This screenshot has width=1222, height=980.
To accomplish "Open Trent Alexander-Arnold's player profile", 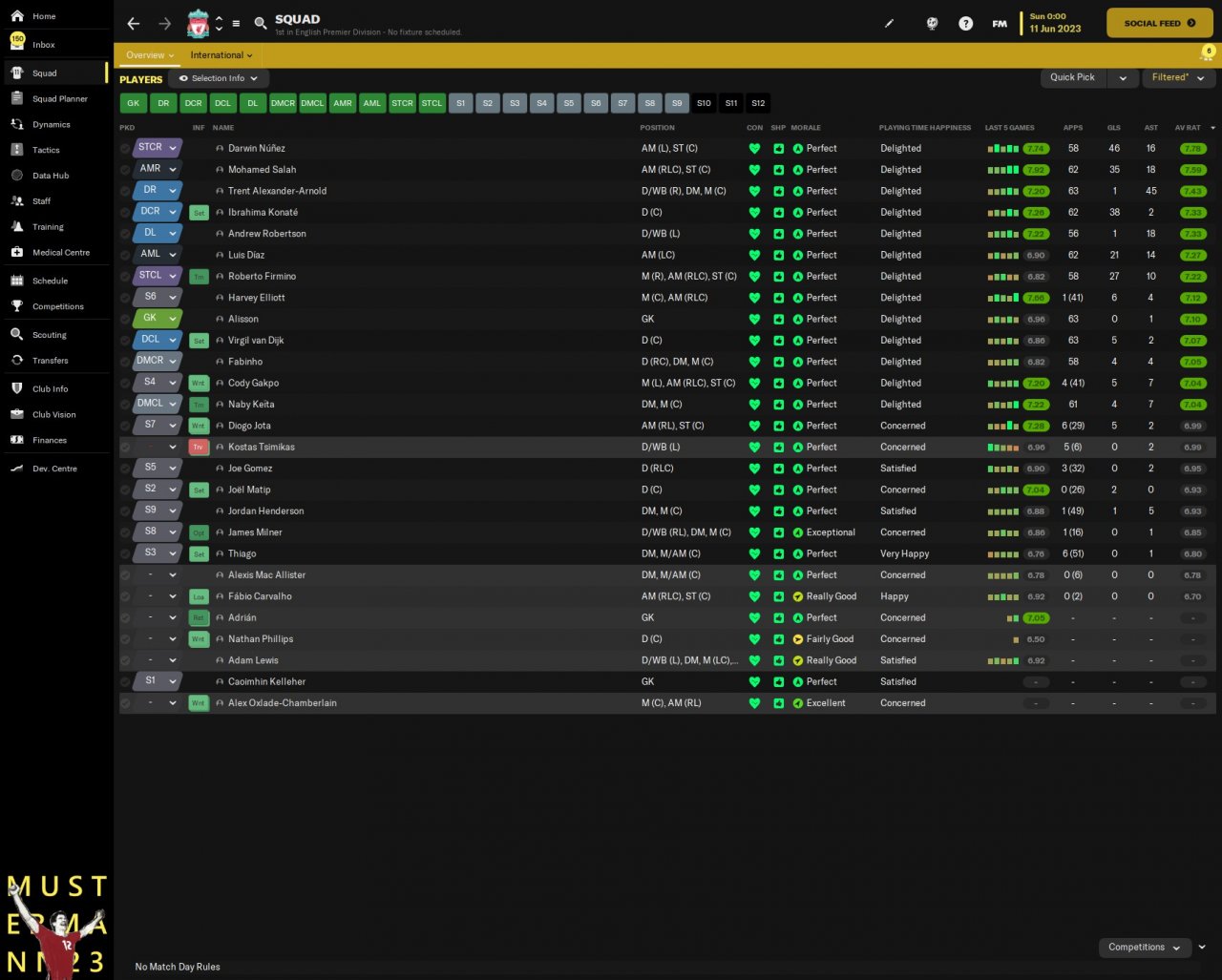I will click(277, 191).
